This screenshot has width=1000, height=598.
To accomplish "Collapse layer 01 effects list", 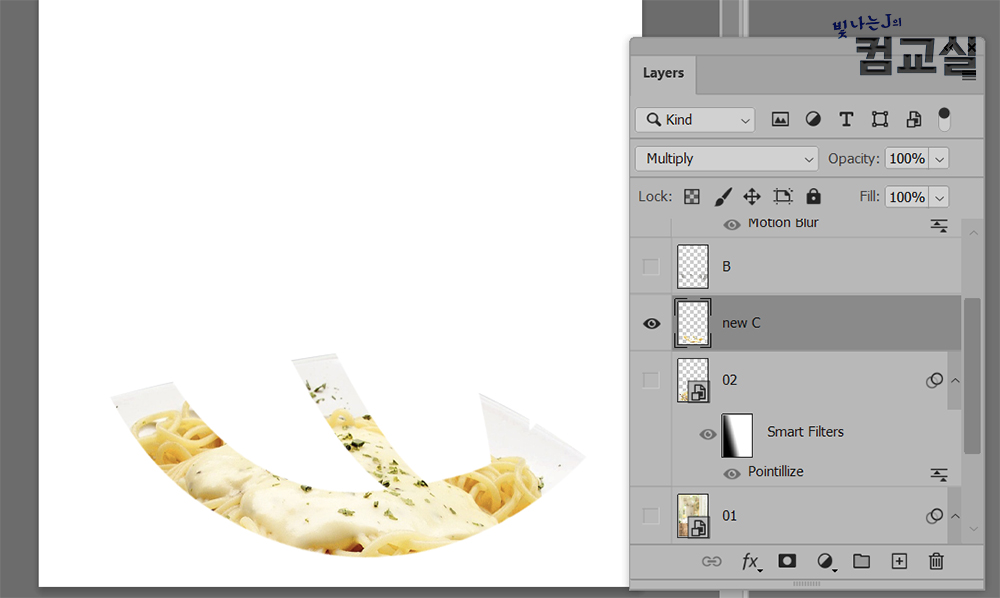I will point(955,516).
